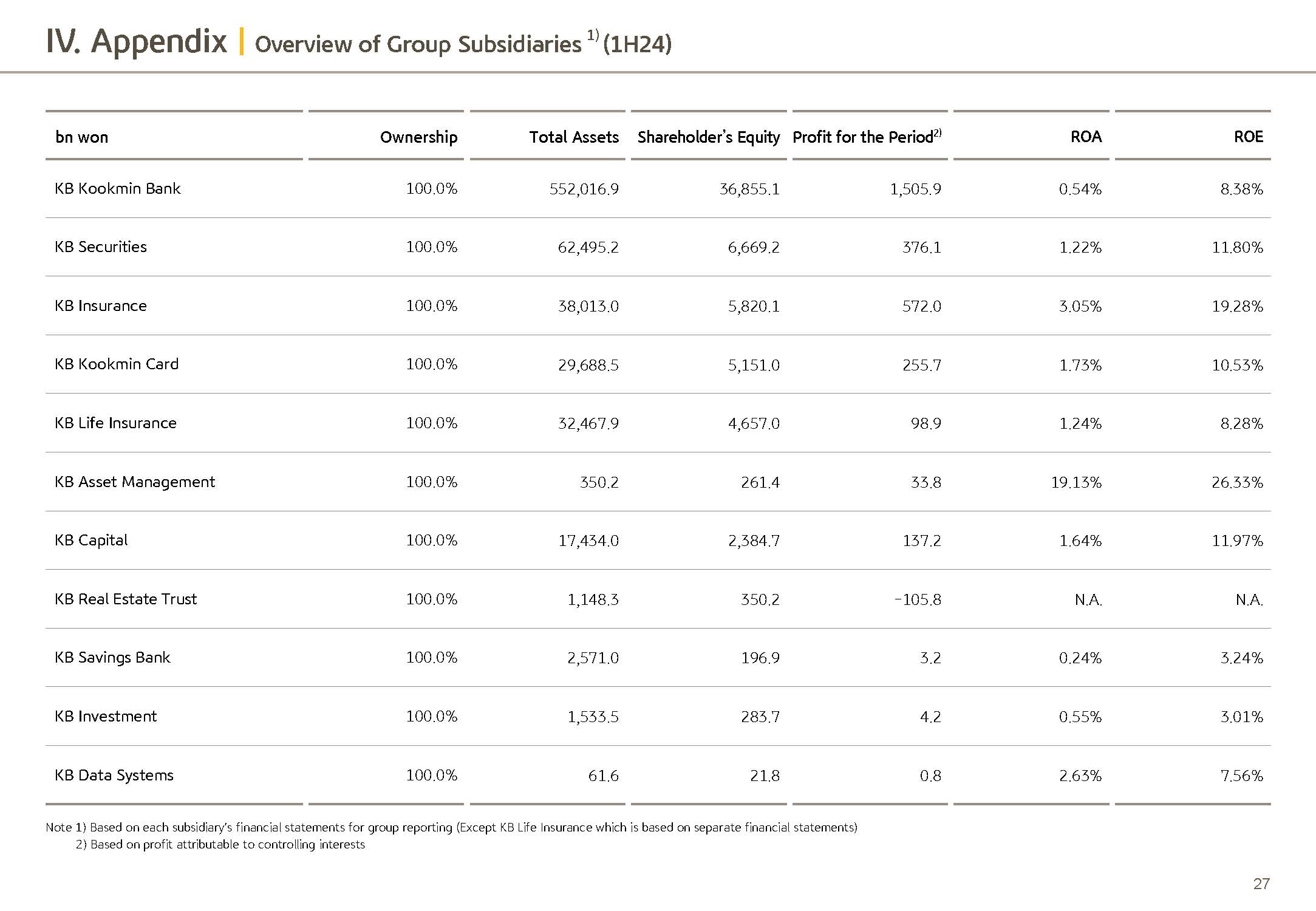Click KB Insurance total assets 38,013.0
Viewport: 1316px width, 911px height.
pyautogui.click(x=588, y=306)
